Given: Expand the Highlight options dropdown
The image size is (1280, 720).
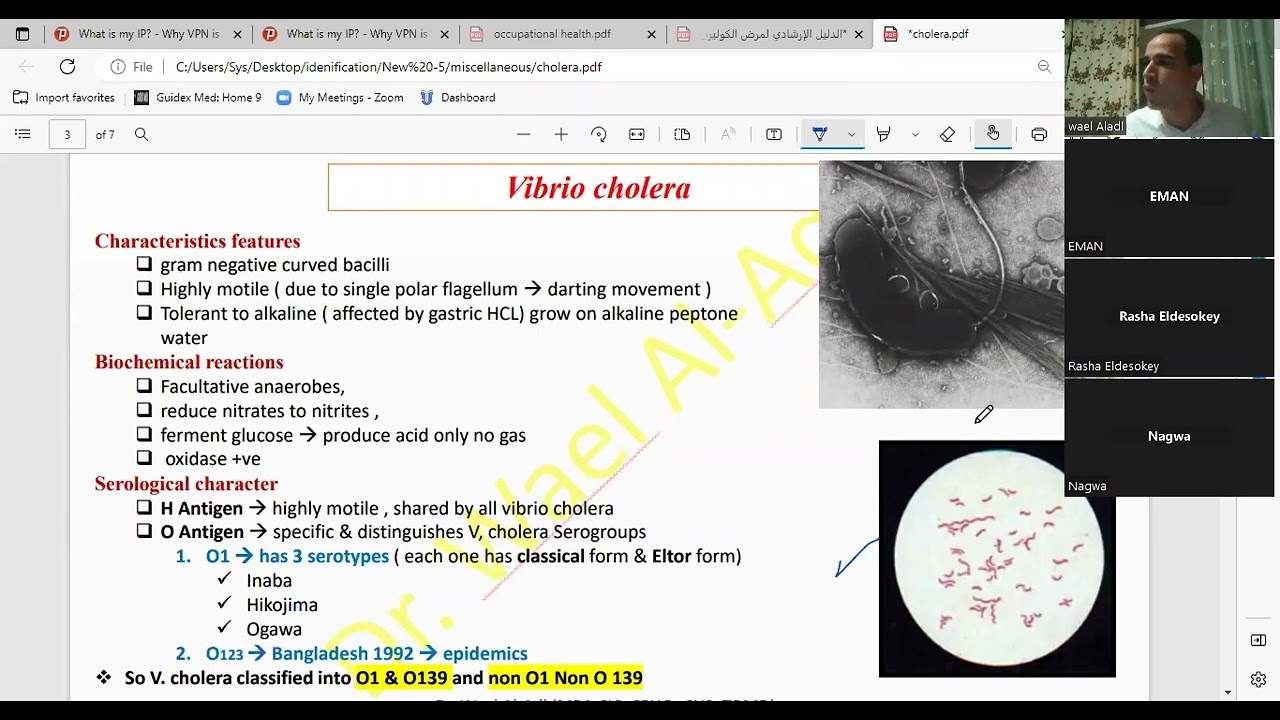Looking at the screenshot, I should pos(915,134).
